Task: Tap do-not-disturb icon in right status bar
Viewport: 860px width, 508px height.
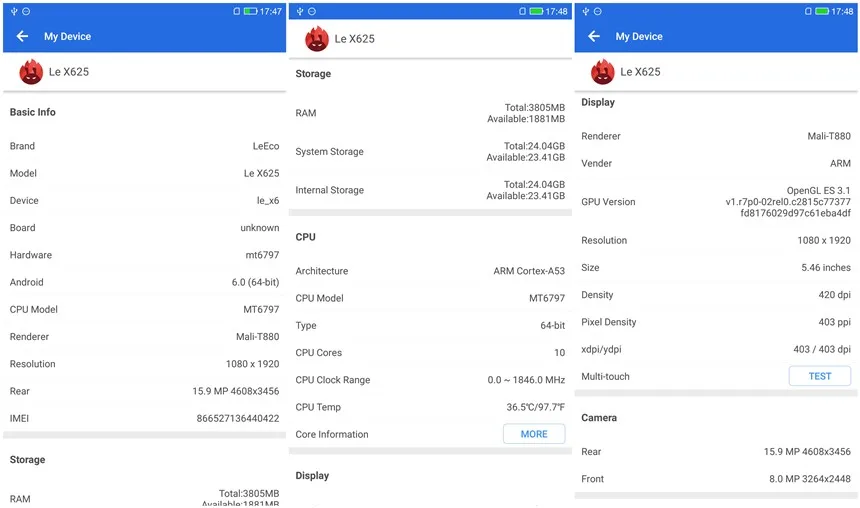Action: click(597, 11)
